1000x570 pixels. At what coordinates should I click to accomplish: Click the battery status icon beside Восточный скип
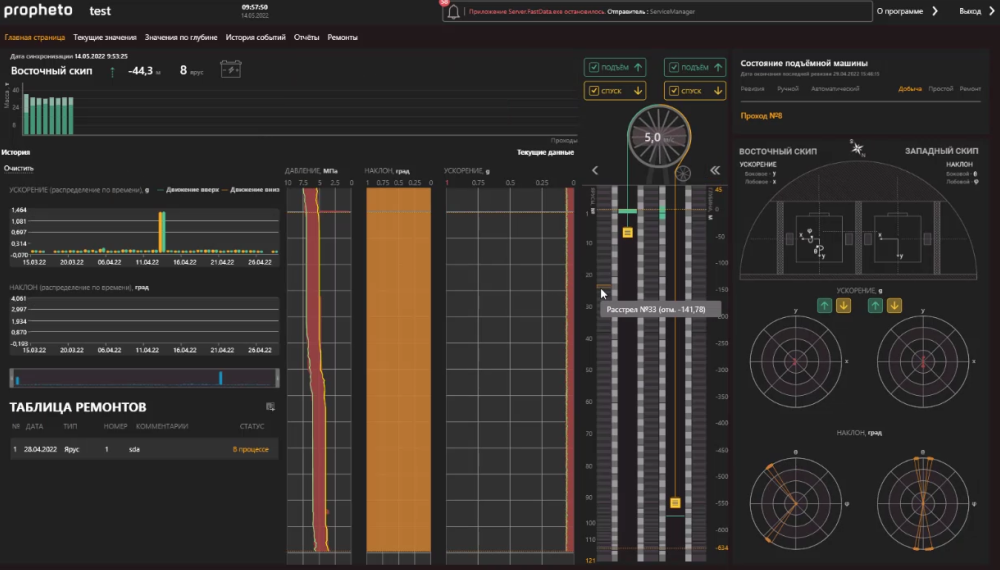click(231, 69)
